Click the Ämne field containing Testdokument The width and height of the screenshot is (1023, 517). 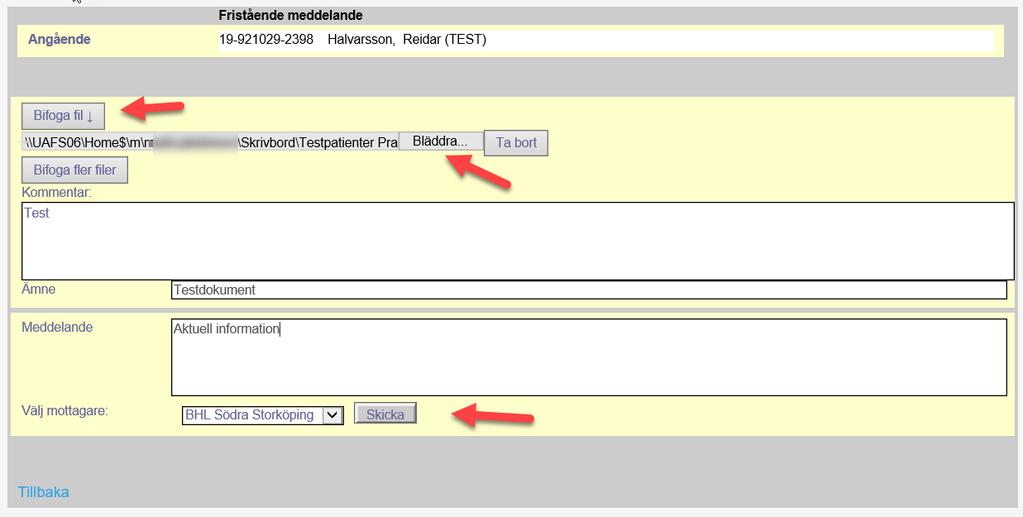589,290
